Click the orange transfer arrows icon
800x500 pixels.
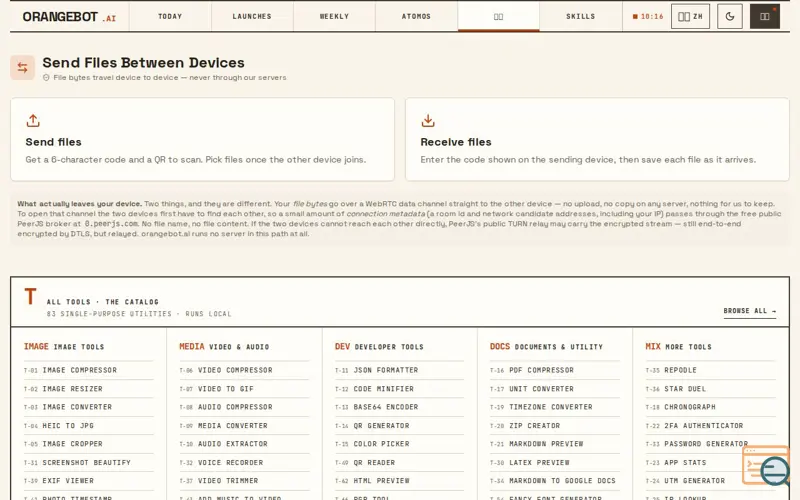tap(22, 67)
